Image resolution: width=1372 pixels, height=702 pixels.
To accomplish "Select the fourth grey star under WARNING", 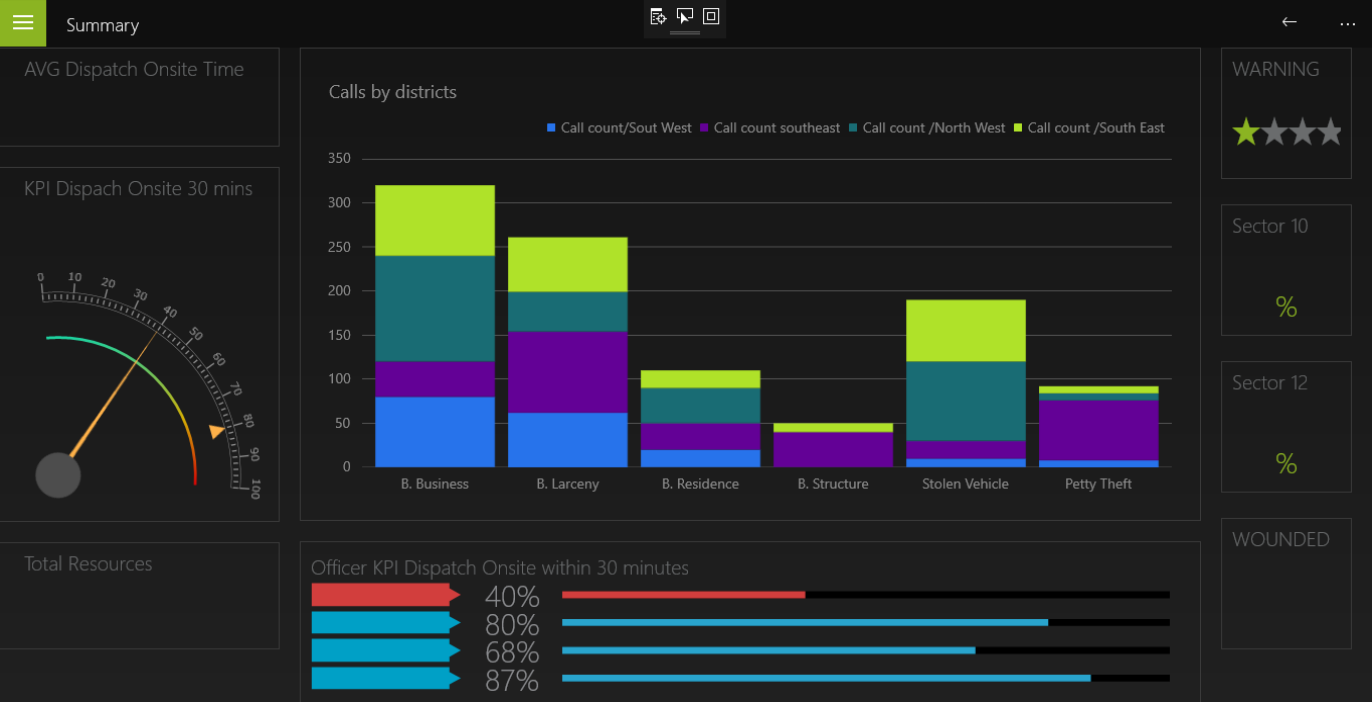I will point(1329,131).
